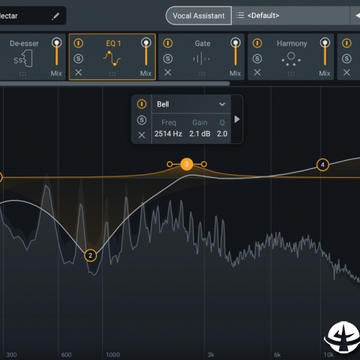360x360 pixels.
Task: Adjust the Harmony Mix slider
Action: click(325, 53)
